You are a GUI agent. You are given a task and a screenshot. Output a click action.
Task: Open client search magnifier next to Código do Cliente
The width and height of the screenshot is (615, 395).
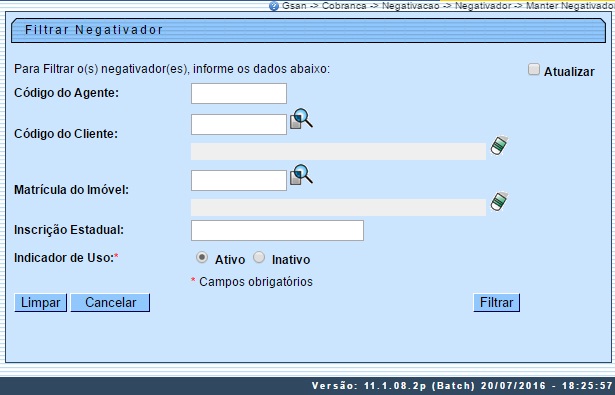point(301,119)
